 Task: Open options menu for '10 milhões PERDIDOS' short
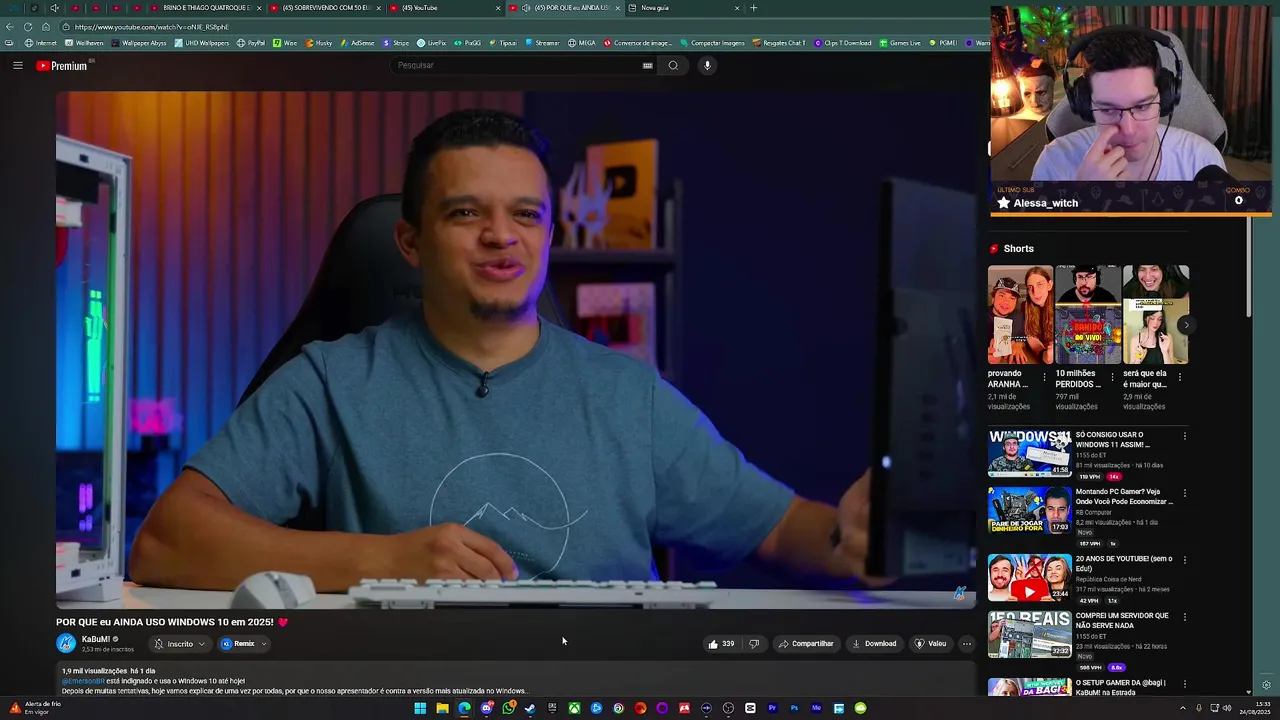point(1112,377)
